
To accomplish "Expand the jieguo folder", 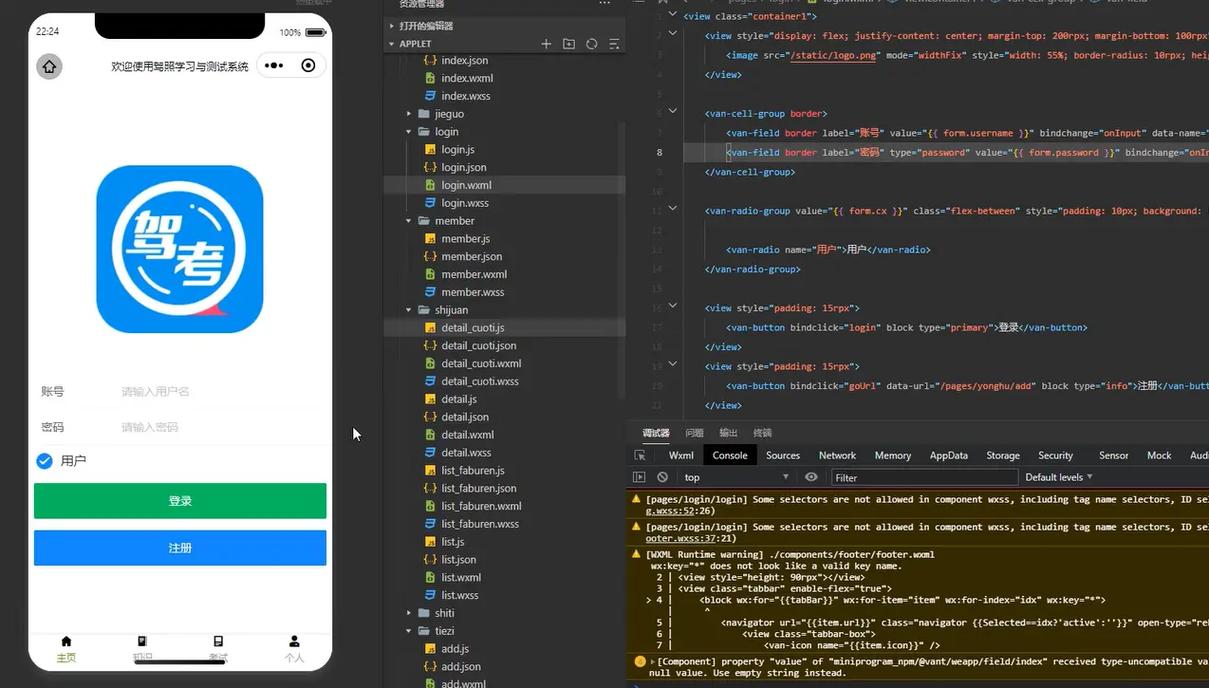I will coord(449,114).
